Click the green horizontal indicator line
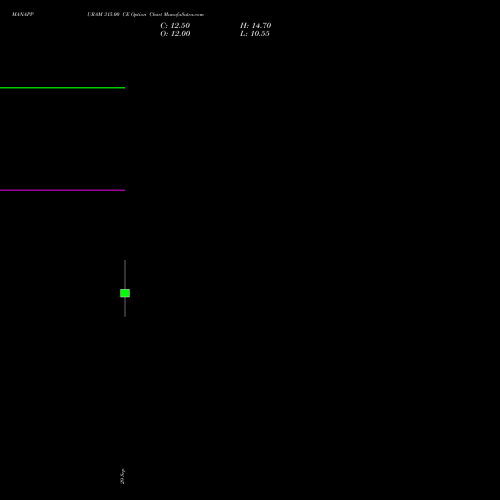The image size is (500, 500). [62, 88]
